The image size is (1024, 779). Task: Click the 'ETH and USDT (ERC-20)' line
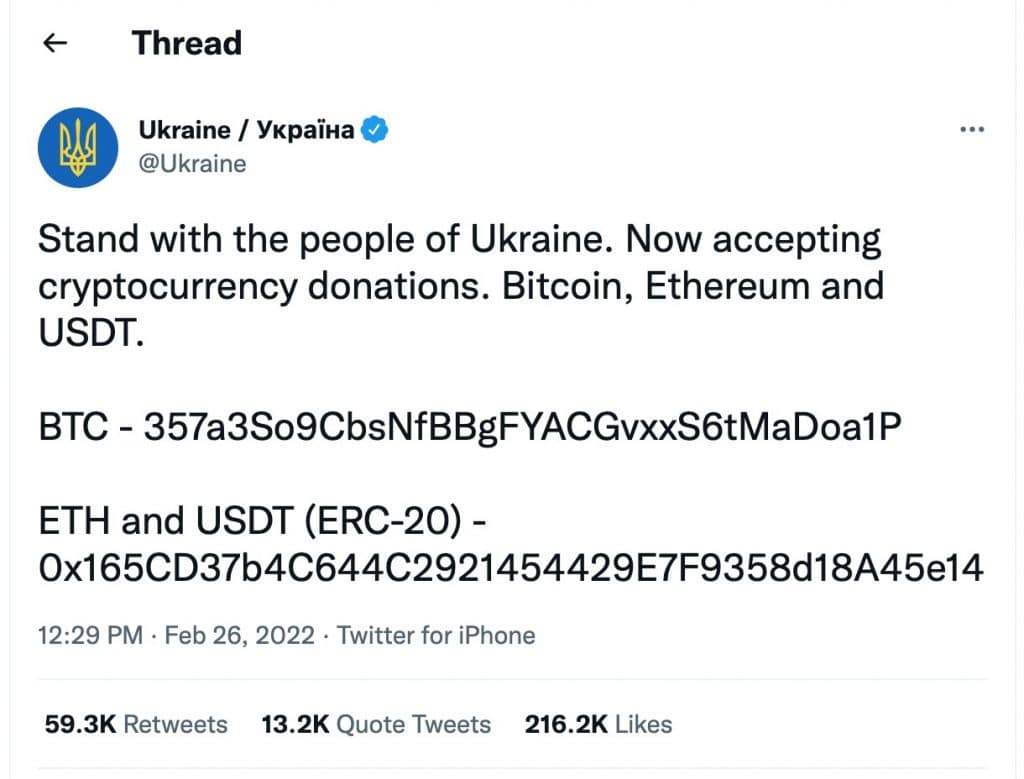pos(262,520)
